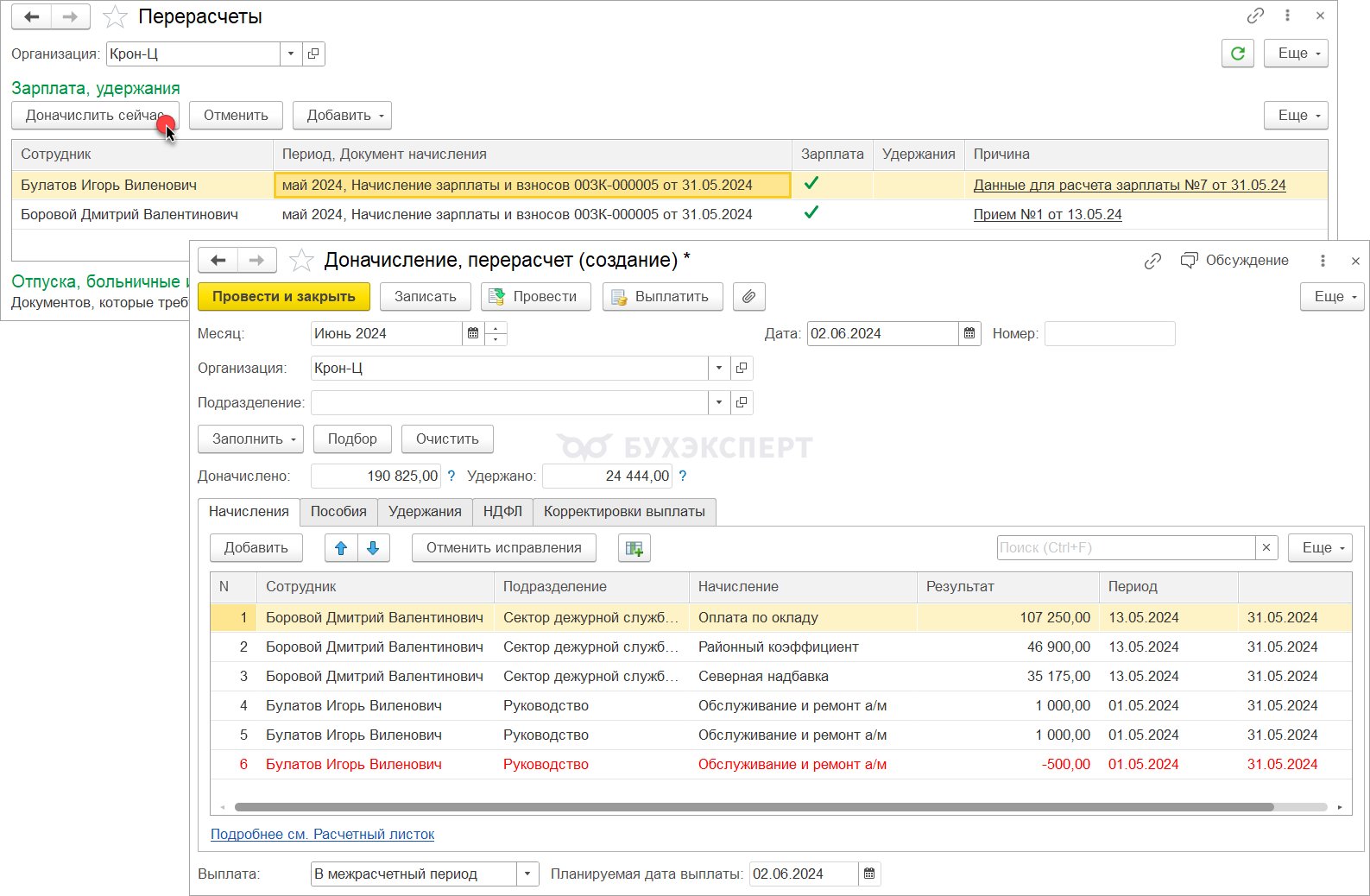Viewport: 1370px width, 896px height.
Task: Open calendar picker for Месяц field
Action: pyautogui.click(x=473, y=334)
